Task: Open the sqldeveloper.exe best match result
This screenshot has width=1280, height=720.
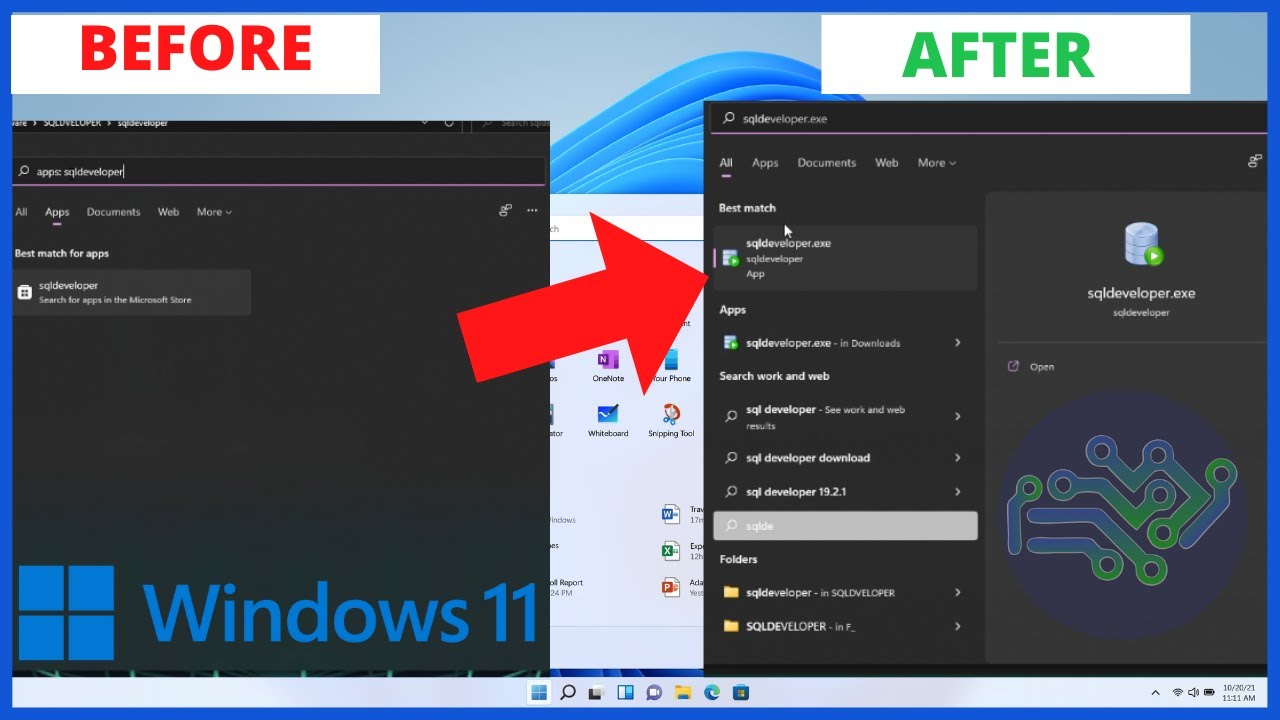Action: tap(845, 258)
